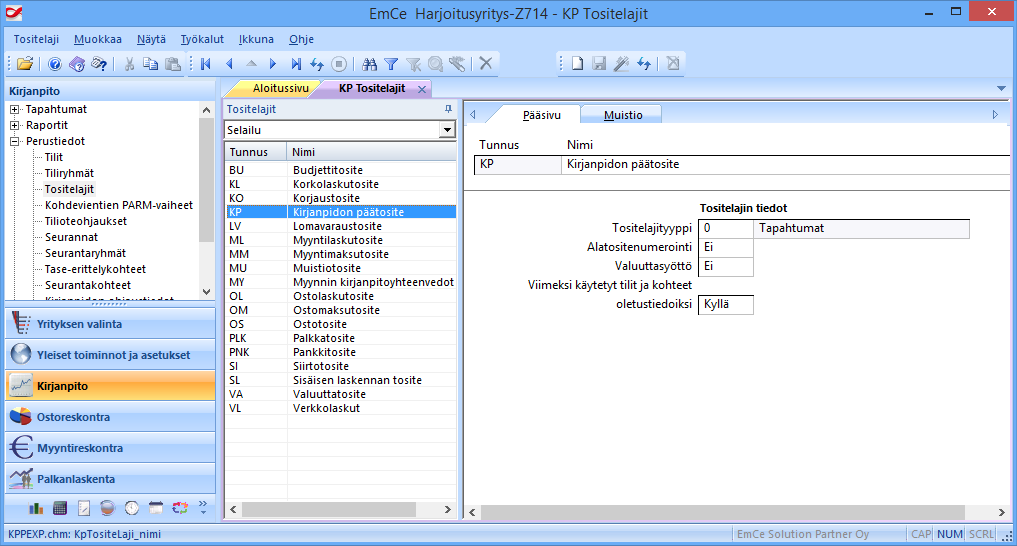1017x546 pixels.
Task: Click the bar chart icon in bottom strip
Action: pyautogui.click(x=36, y=508)
